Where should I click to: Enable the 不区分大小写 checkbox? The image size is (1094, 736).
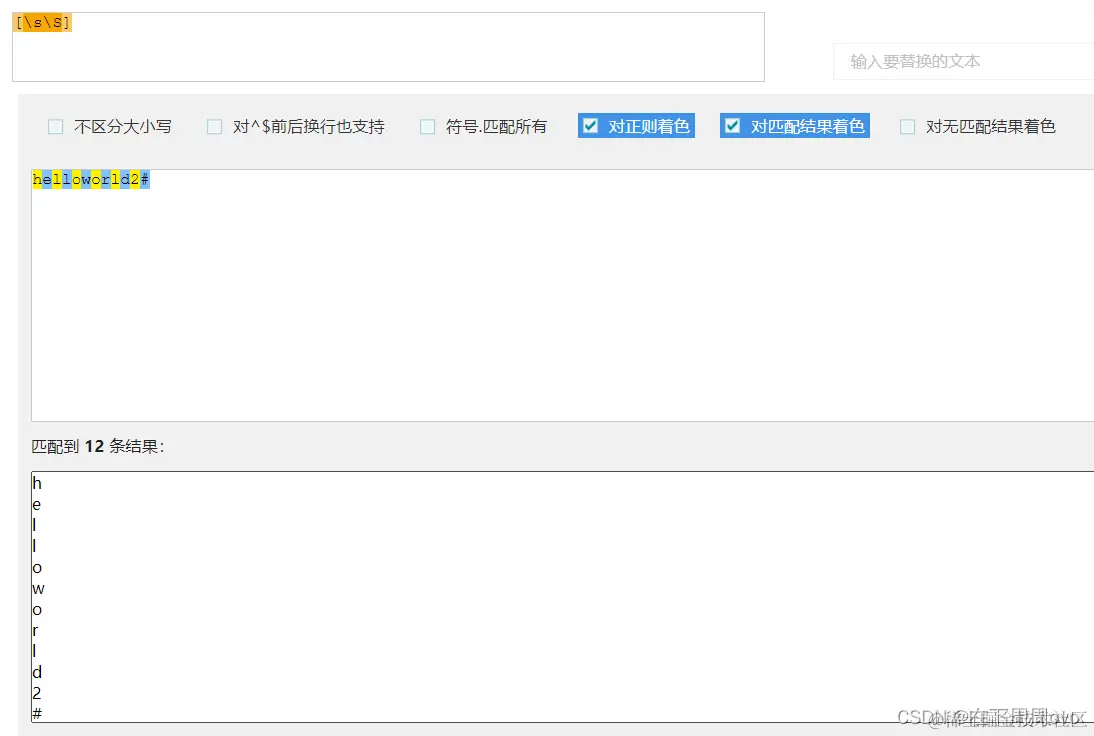tap(55, 126)
